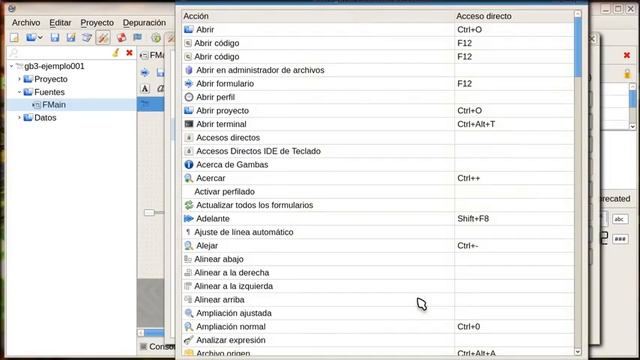The height and width of the screenshot is (360, 640).
Task: Click the shortcut list scroll down arrow
Action: [x=578, y=352]
